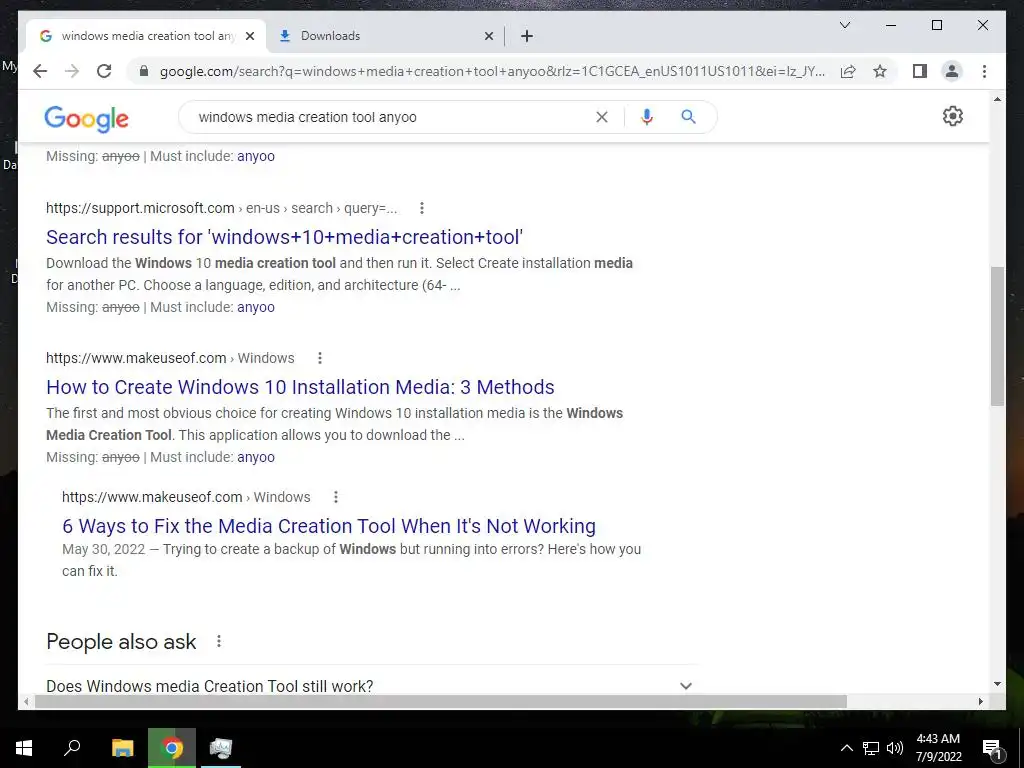The image size is (1024, 768).
Task: Click the vertical scrollbar thumb
Action: [997, 336]
